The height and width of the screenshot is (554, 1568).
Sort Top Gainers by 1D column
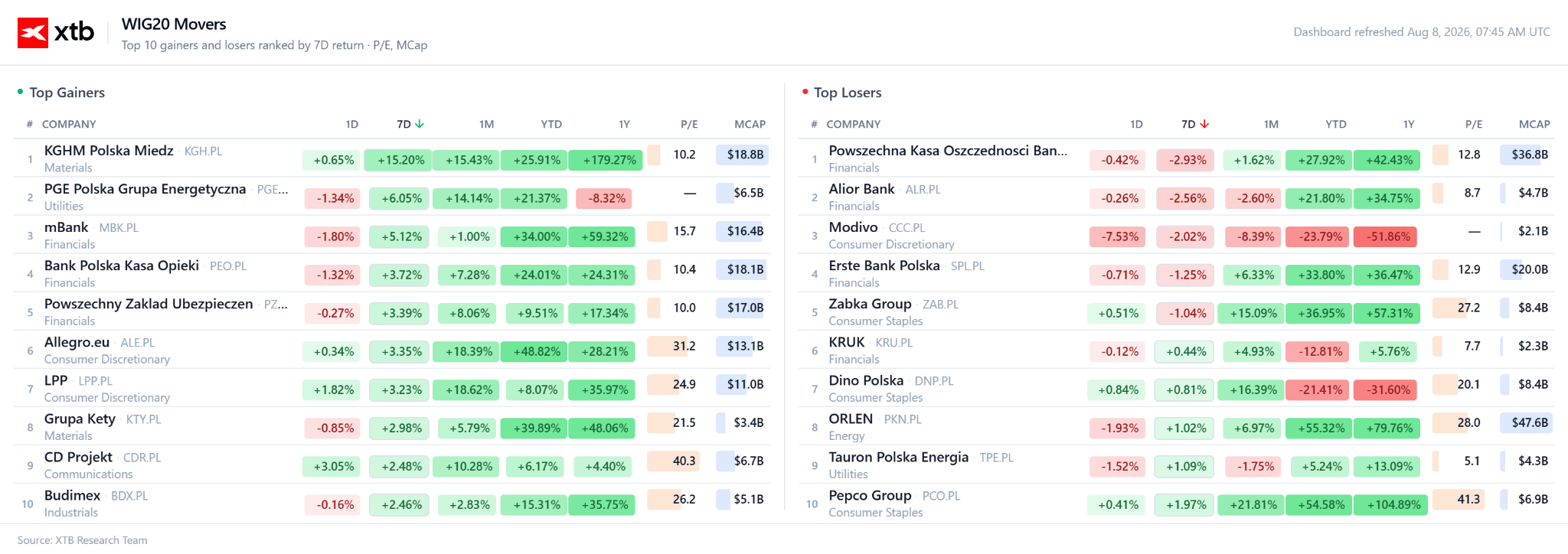point(351,124)
